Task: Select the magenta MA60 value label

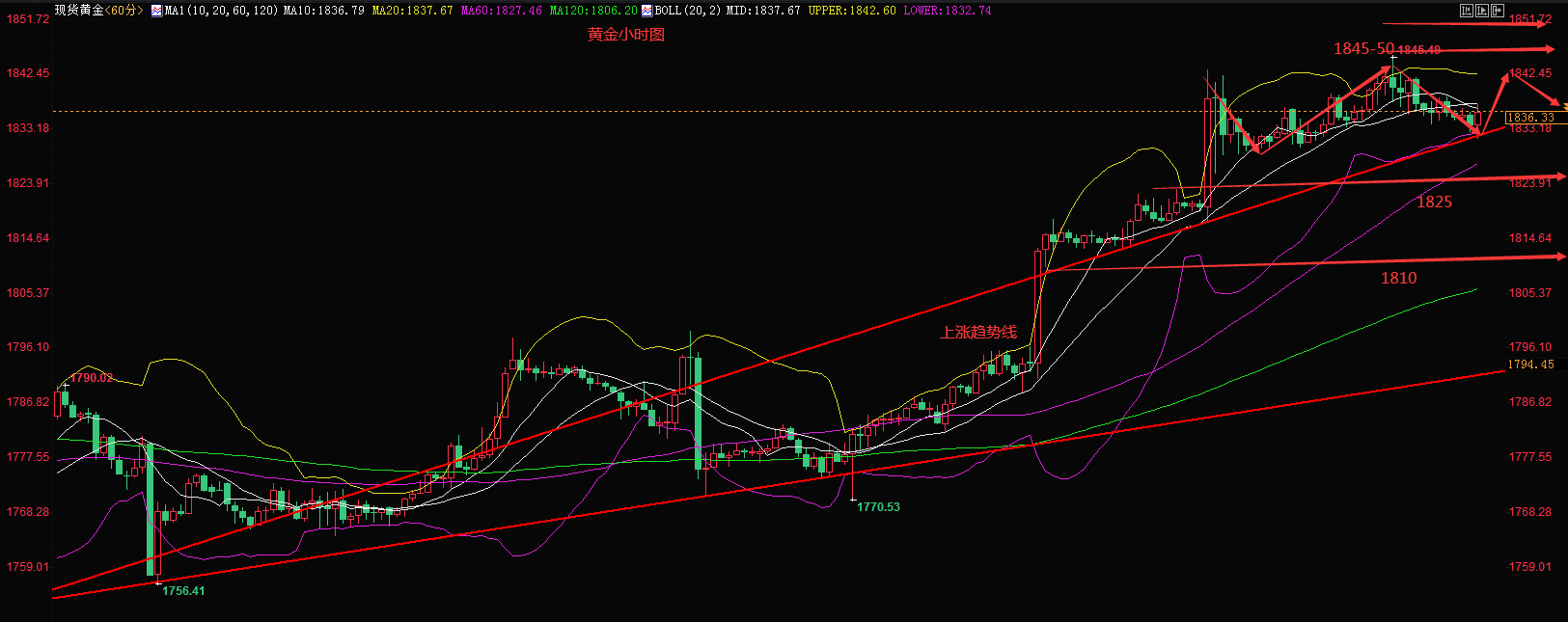Action: (x=501, y=11)
